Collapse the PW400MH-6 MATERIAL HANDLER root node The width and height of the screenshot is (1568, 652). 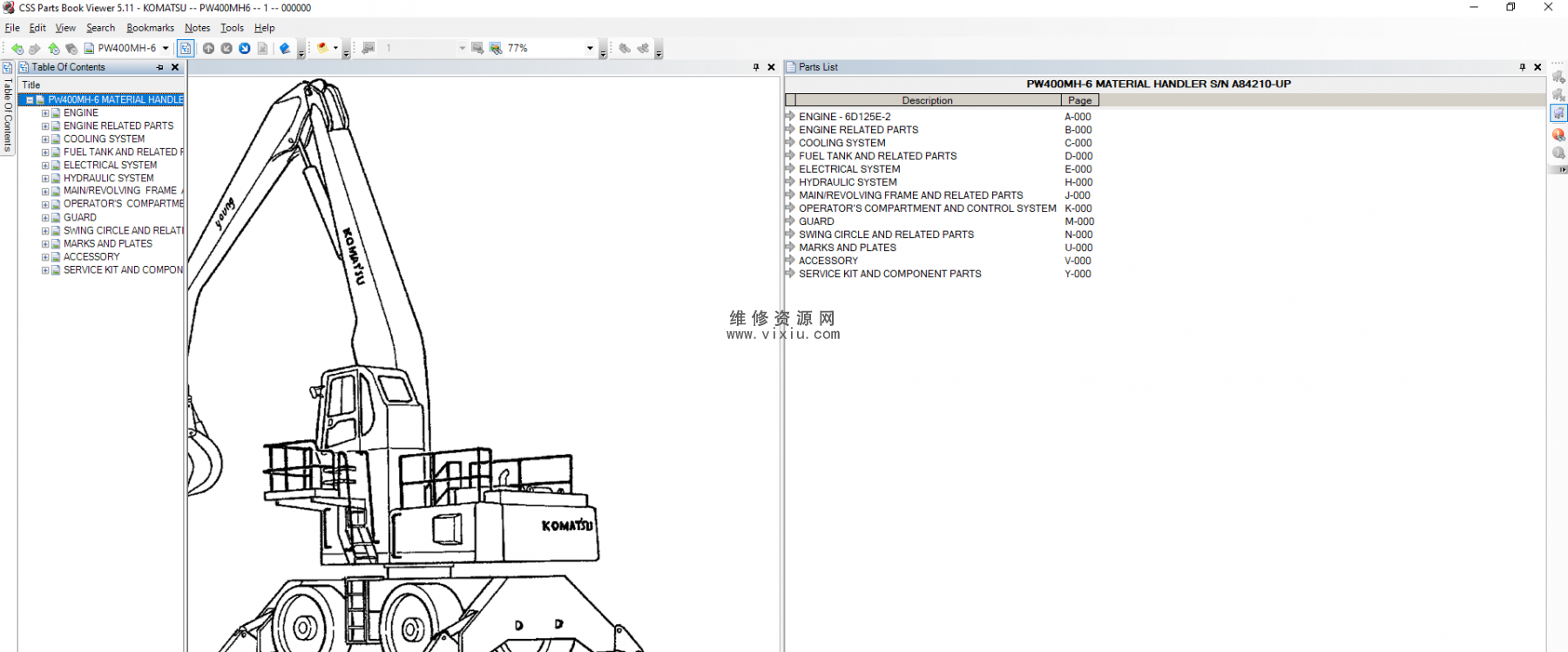(30, 100)
